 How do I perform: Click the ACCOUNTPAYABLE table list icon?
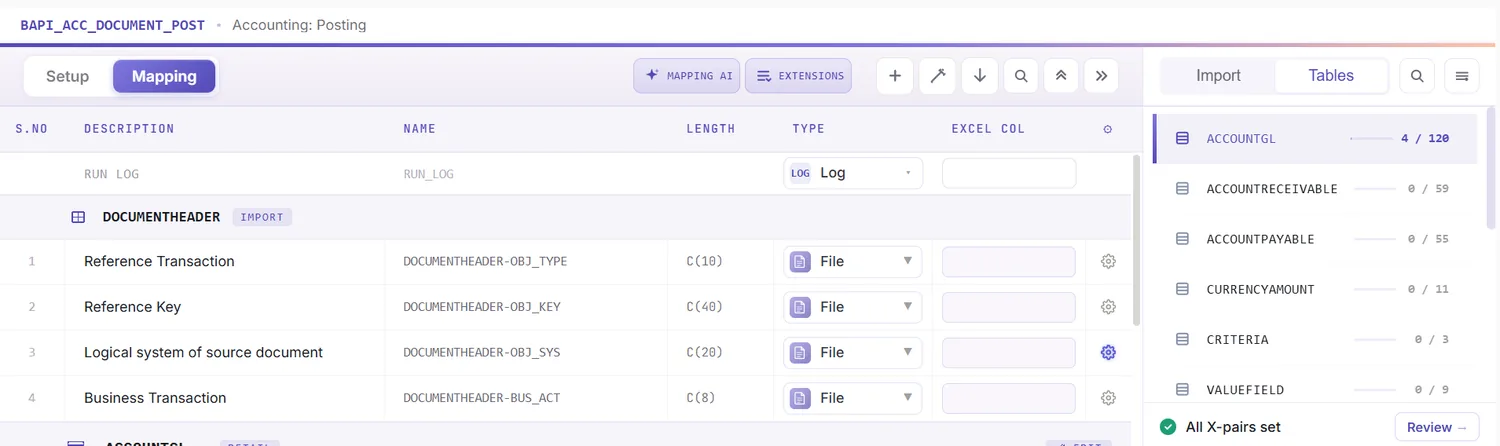(x=1182, y=239)
